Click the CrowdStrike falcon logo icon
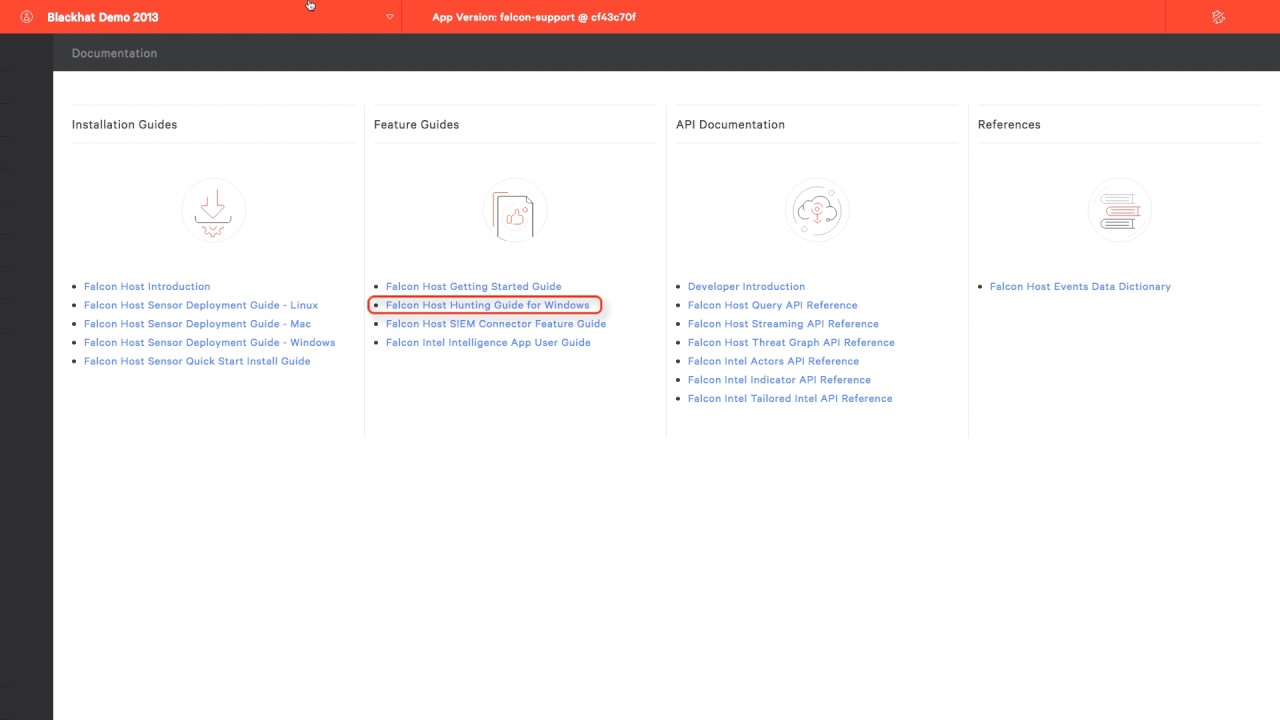Image resolution: width=1280 pixels, height=720 pixels. point(27,17)
